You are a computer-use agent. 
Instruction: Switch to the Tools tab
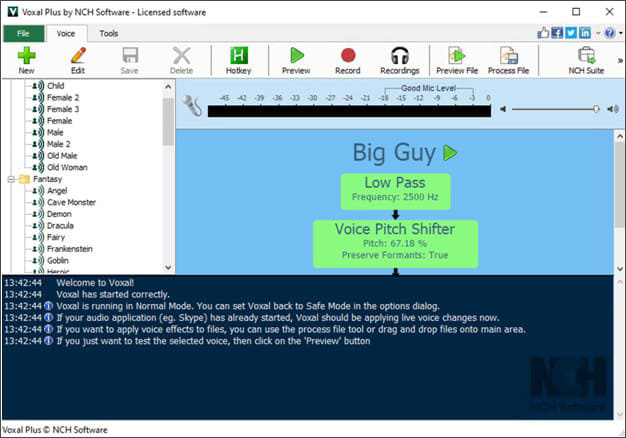(109, 34)
